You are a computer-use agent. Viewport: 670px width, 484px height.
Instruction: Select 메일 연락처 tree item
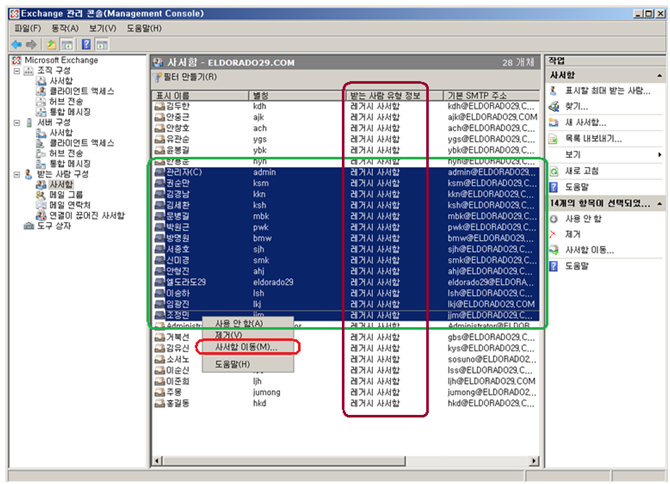tap(70, 205)
